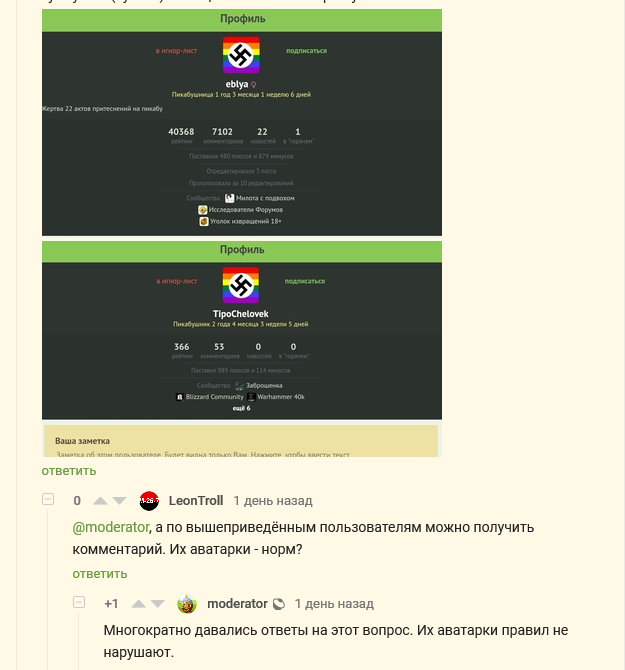Downvote the moderator's reply
Image resolution: width=625 pixels, height=670 pixels.
158,604
